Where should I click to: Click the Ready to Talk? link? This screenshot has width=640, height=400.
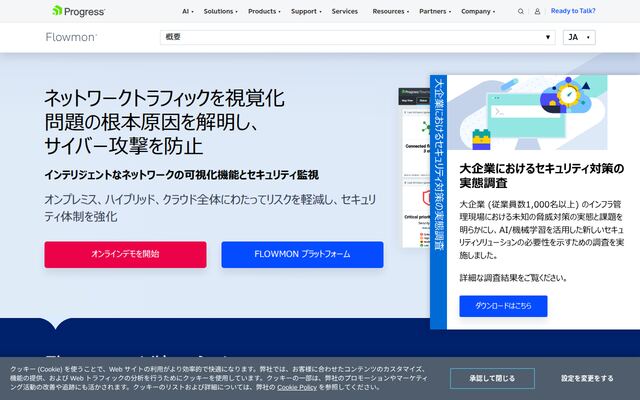pos(573,11)
